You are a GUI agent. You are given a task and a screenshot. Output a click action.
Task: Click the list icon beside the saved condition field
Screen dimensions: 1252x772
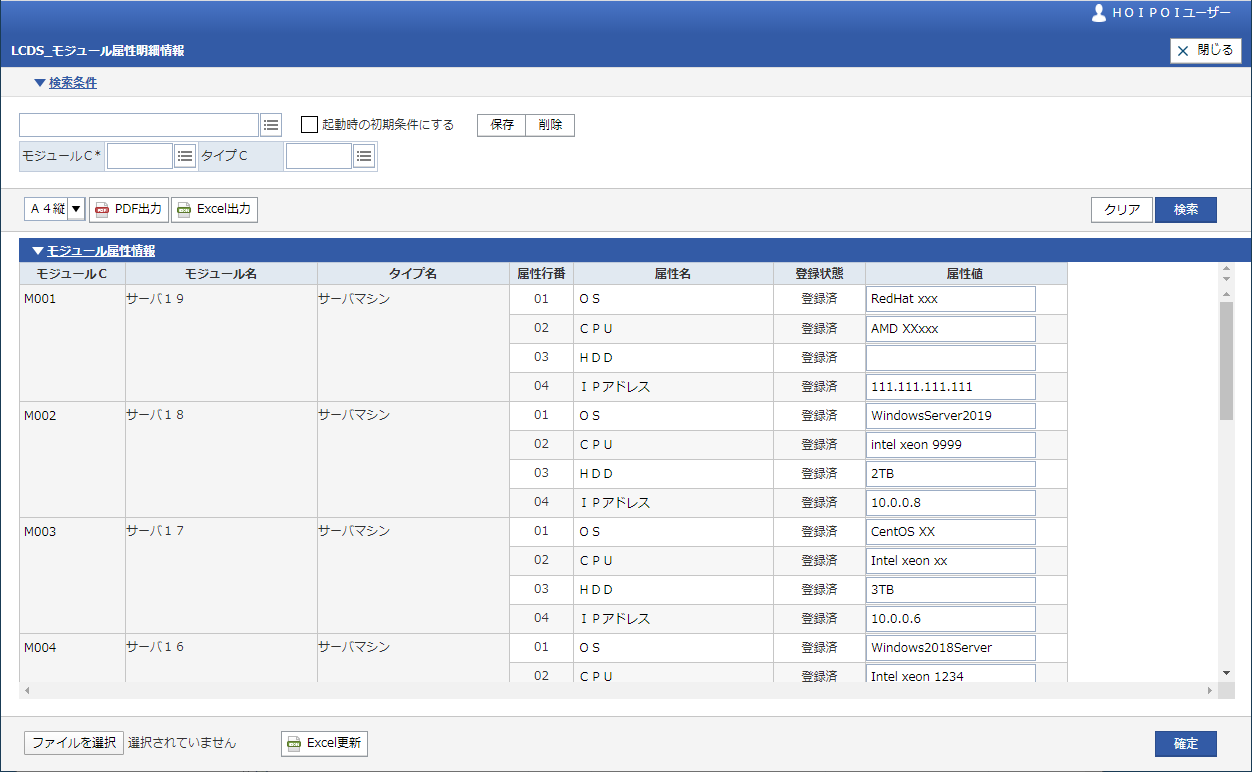pos(271,125)
